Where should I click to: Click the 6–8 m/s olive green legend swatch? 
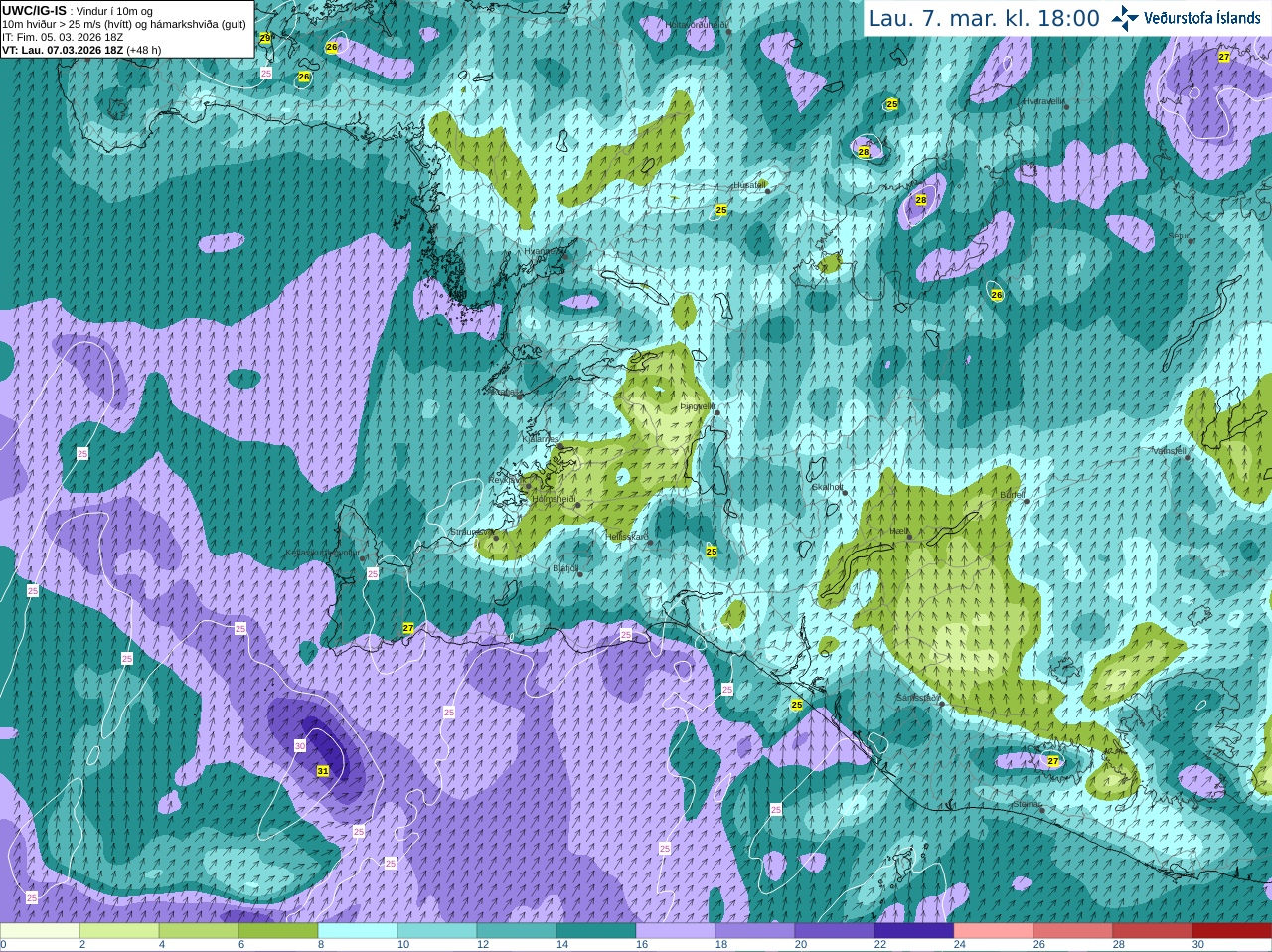click(x=278, y=931)
